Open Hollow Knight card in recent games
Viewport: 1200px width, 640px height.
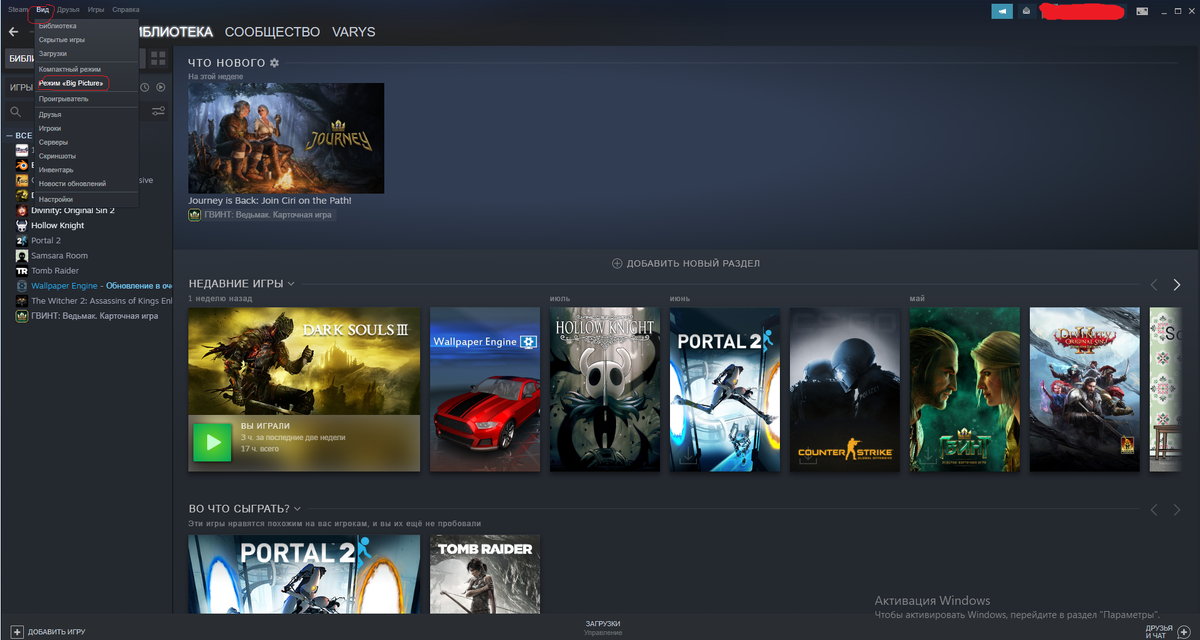pos(605,389)
